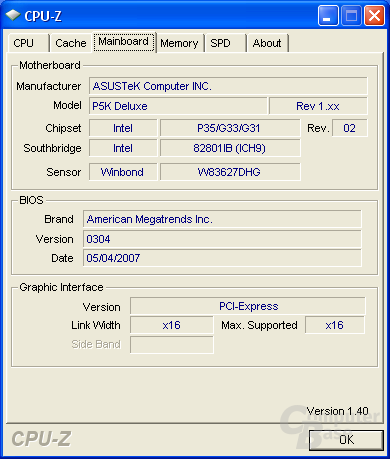Click the Motherboard group heading
Screen dimensions: 390x459
50,65
